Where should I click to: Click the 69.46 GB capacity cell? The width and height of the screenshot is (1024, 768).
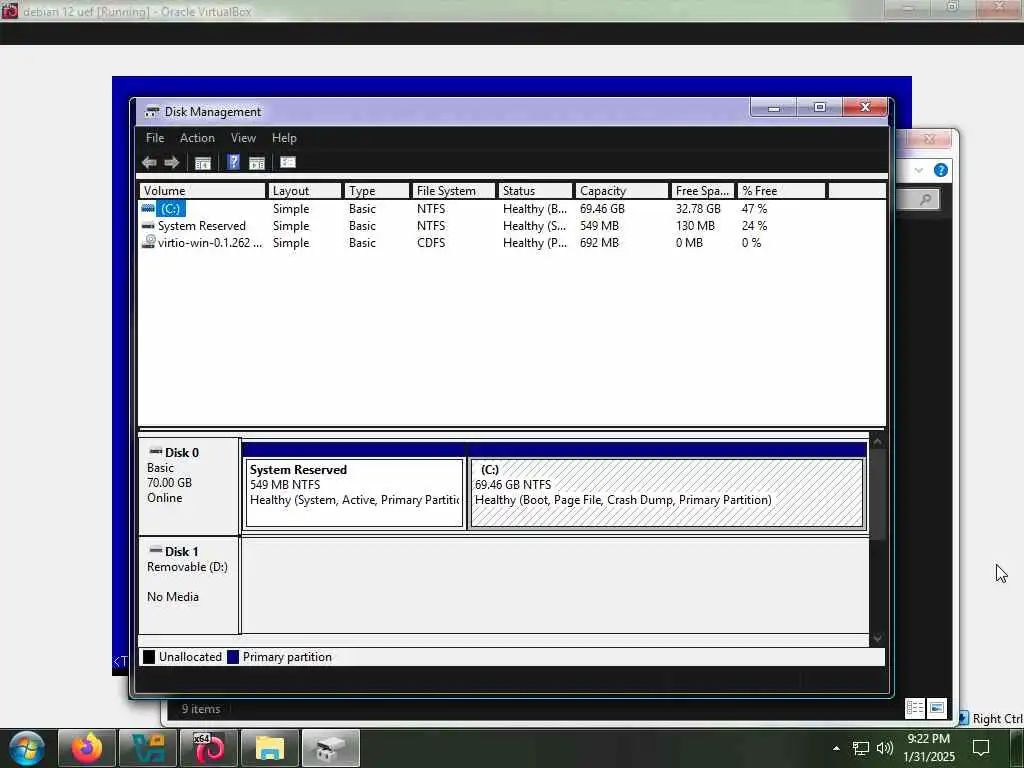click(x=602, y=209)
